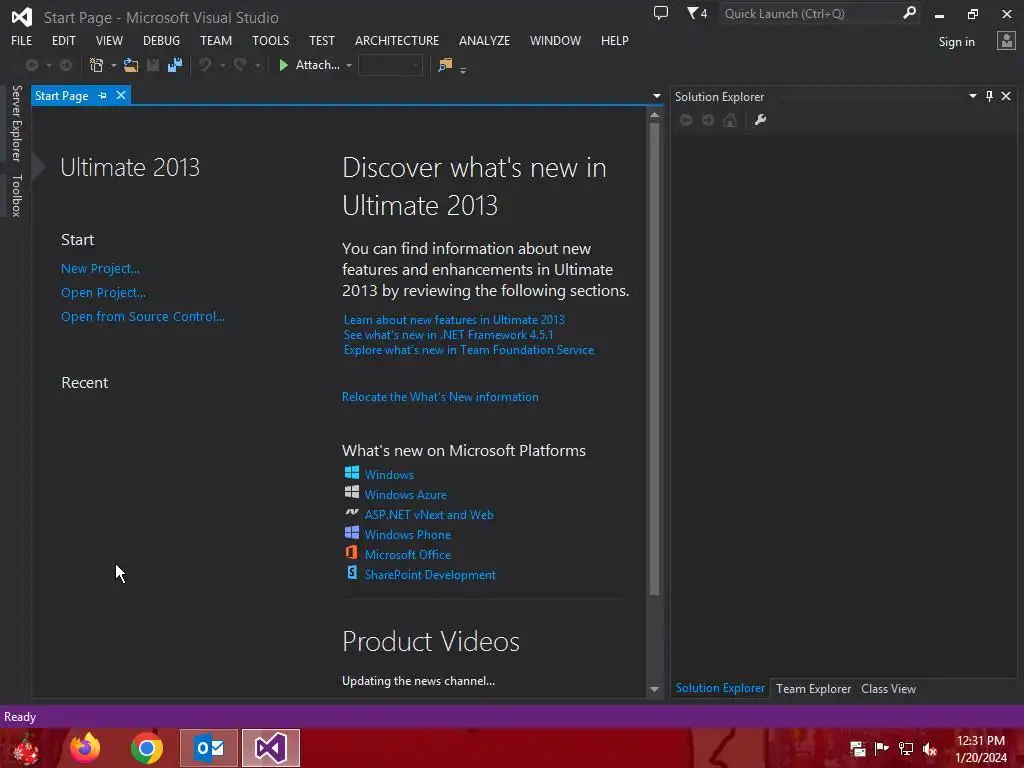The image size is (1024, 768).
Task: Open Learn about new features in Ultimate 2013
Action: (x=454, y=319)
